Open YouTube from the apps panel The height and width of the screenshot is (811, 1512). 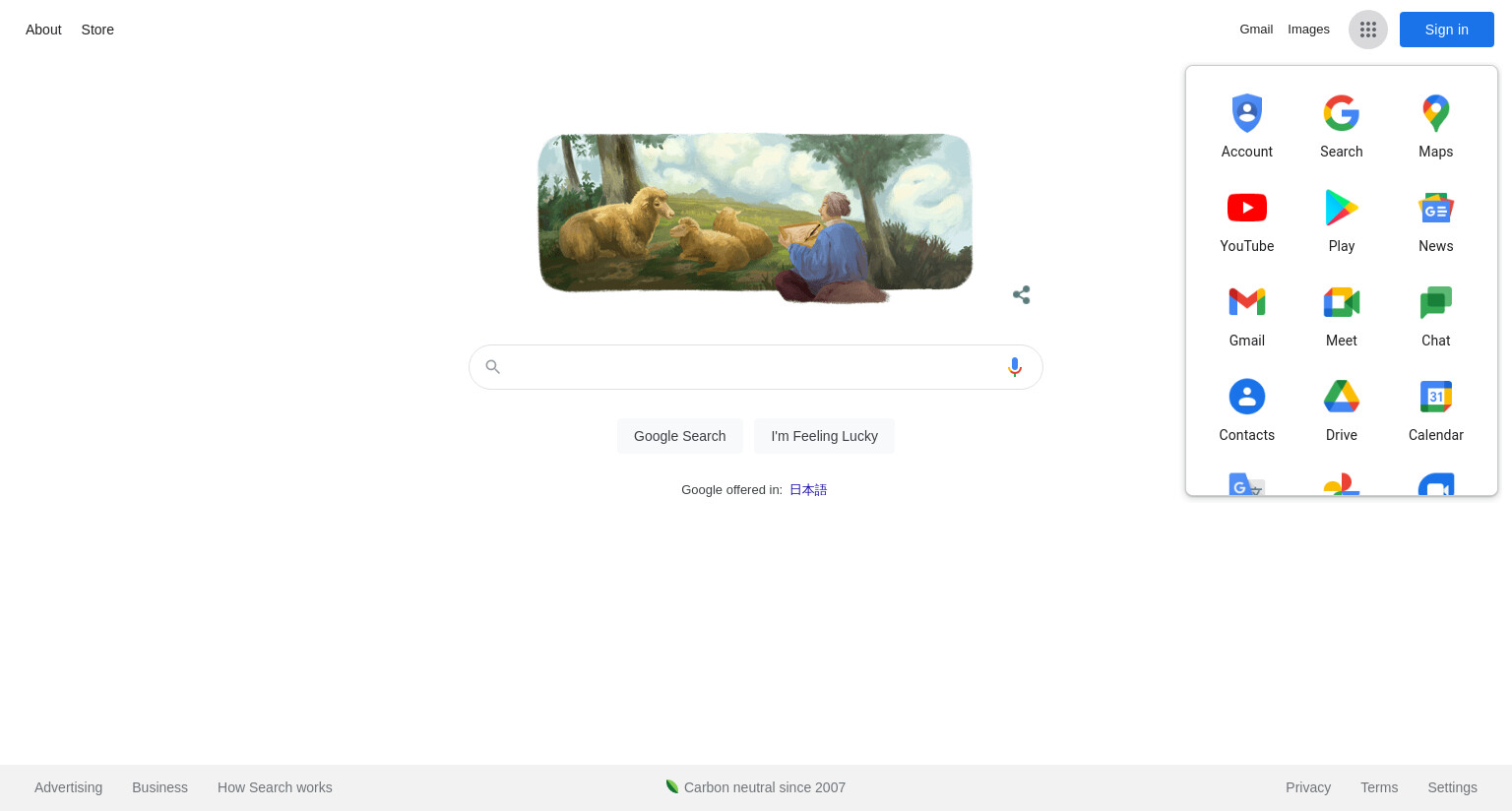point(1247,222)
